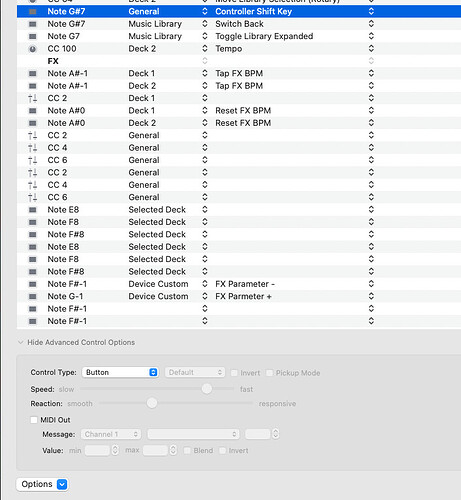This screenshot has height=500, width=461.
Task: Enable the MIDI Out checkbox
Action: [34, 420]
